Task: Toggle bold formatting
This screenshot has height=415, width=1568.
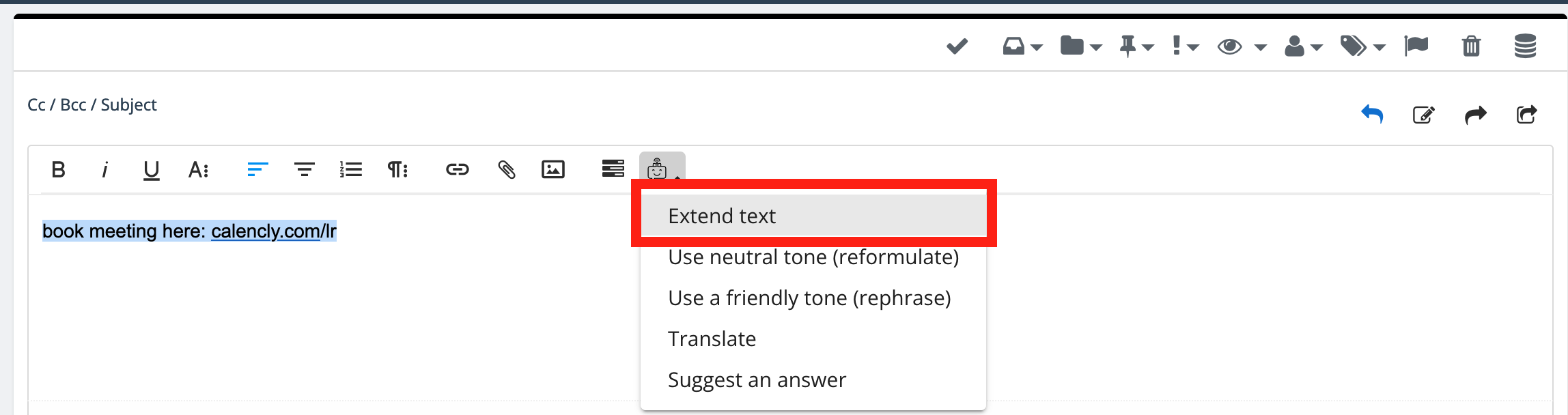Action: point(59,169)
